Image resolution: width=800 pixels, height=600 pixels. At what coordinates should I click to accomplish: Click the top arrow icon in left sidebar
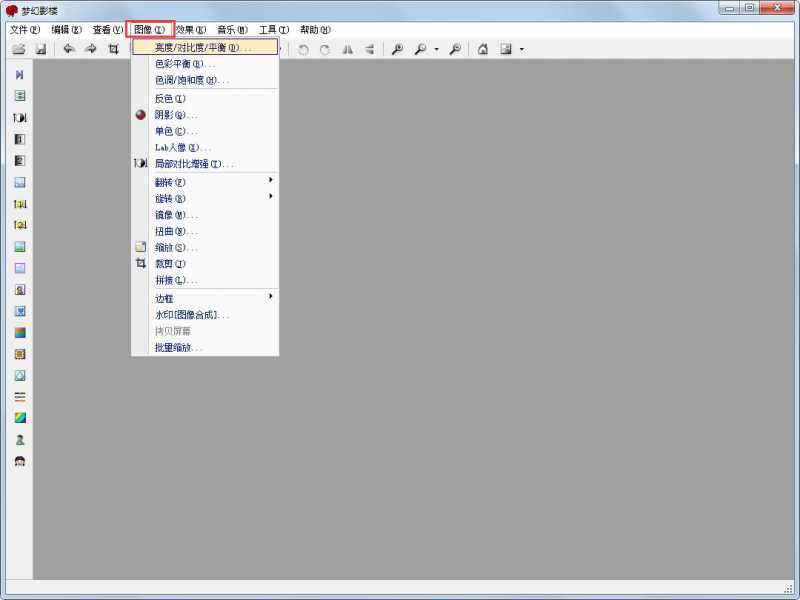(x=19, y=75)
